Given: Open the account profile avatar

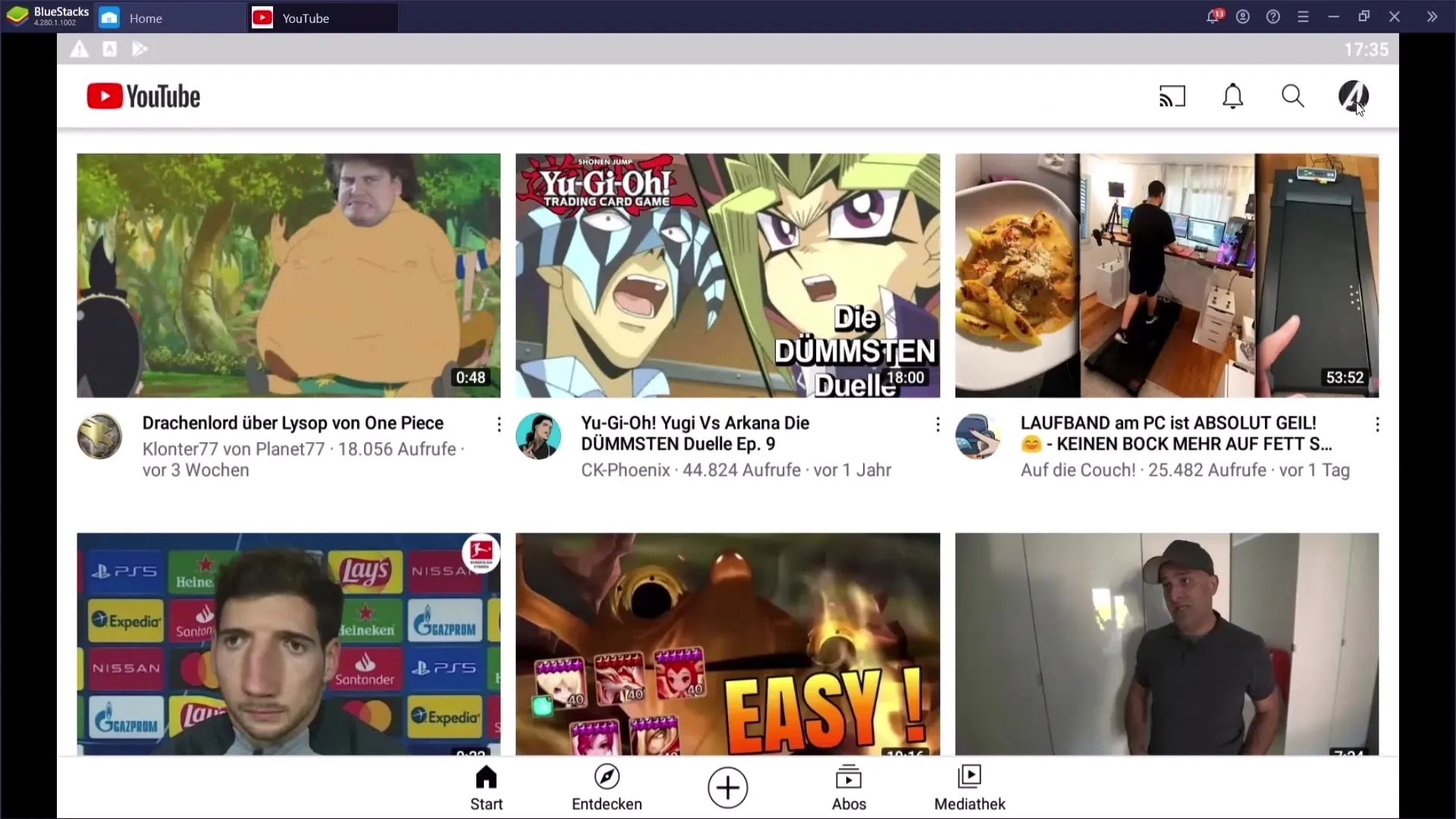Looking at the screenshot, I should [1353, 96].
